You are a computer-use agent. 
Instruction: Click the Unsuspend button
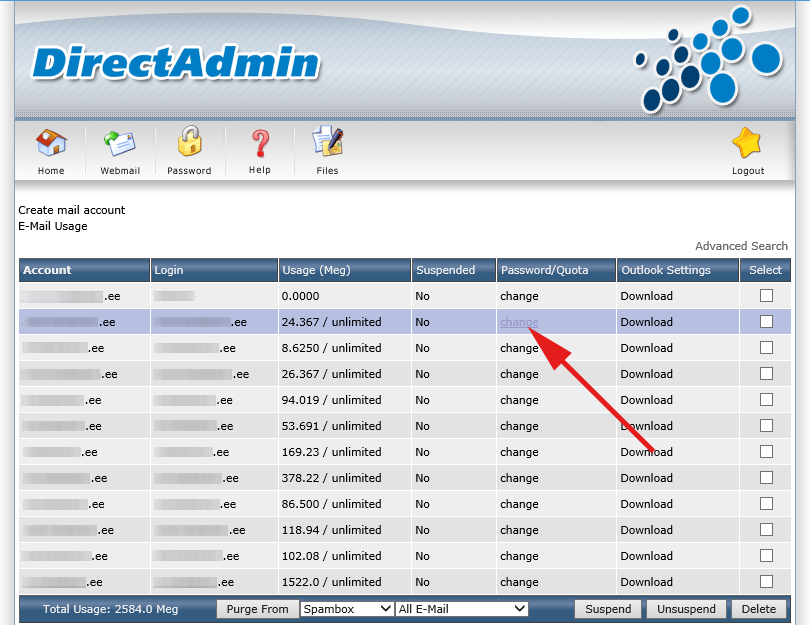pyautogui.click(x=686, y=609)
